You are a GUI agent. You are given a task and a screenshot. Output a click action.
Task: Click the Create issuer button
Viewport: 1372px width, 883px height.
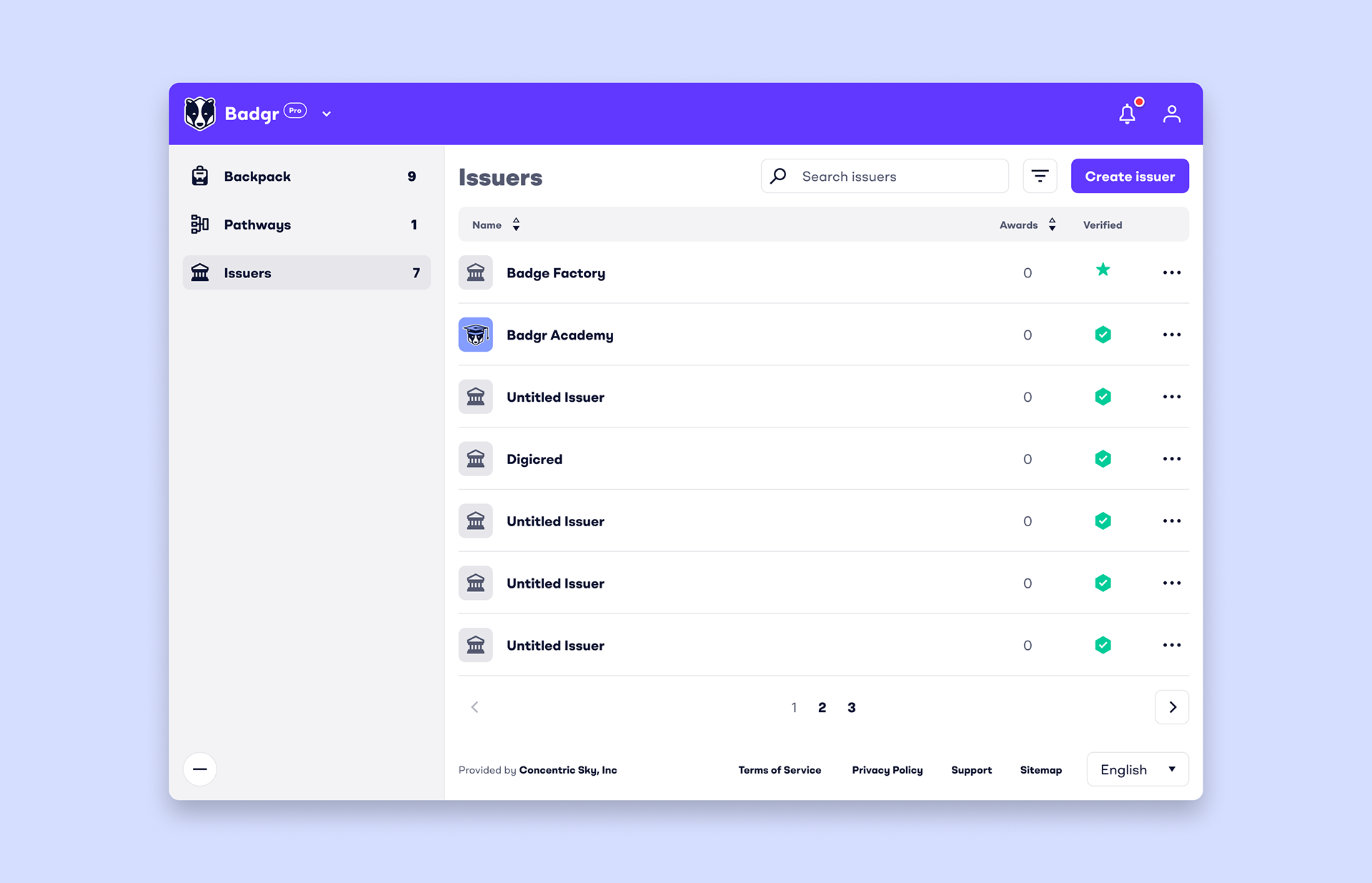[1129, 176]
